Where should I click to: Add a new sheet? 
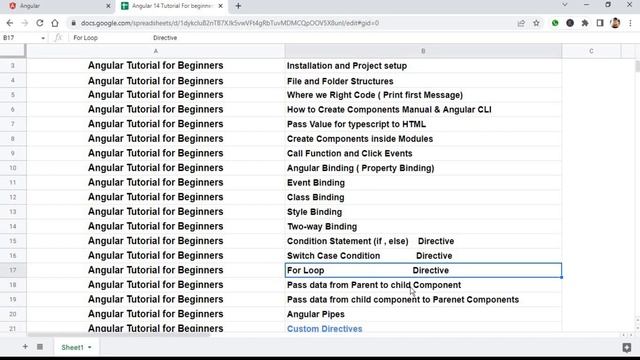[x=25, y=347]
